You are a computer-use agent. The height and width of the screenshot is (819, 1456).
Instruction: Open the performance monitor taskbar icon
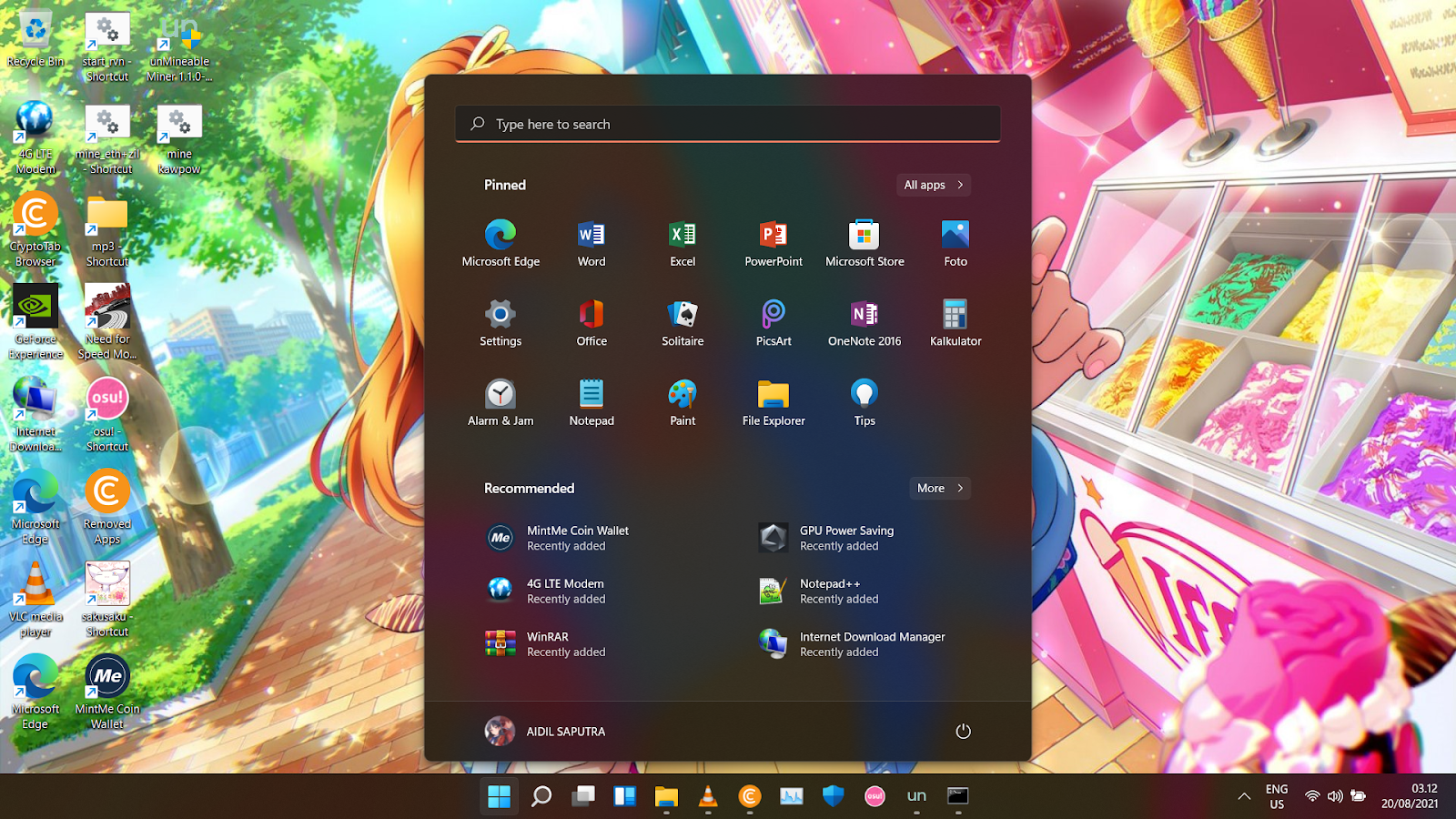pyautogui.click(x=792, y=796)
